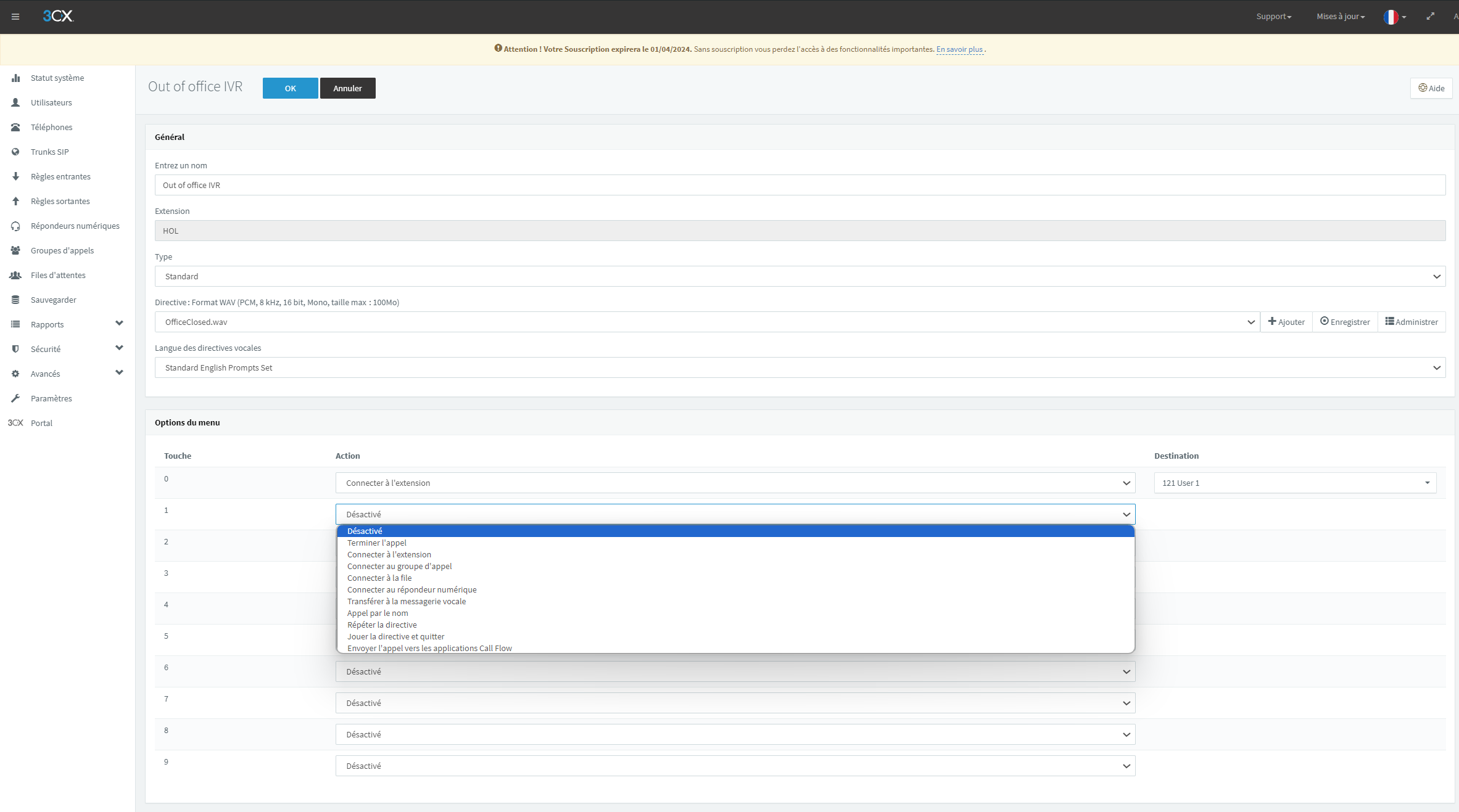This screenshot has height=812, width=1459.
Task: Click the Téléphones phone icon
Action: tap(15, 127)
